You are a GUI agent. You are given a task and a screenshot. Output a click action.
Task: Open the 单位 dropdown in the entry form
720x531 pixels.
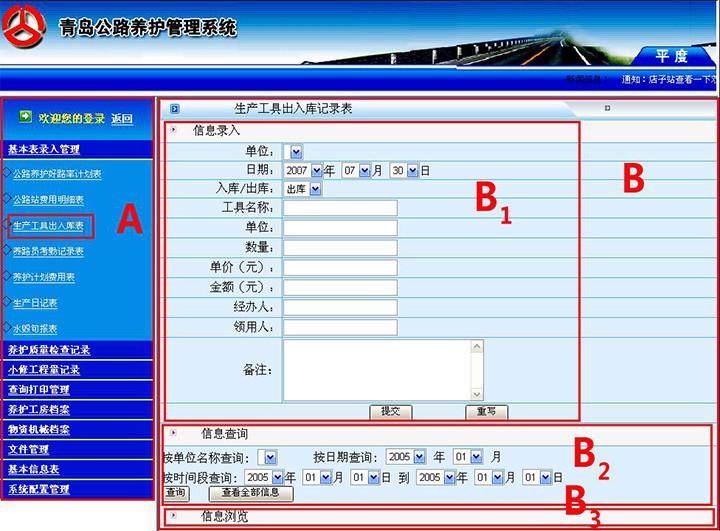293,152
